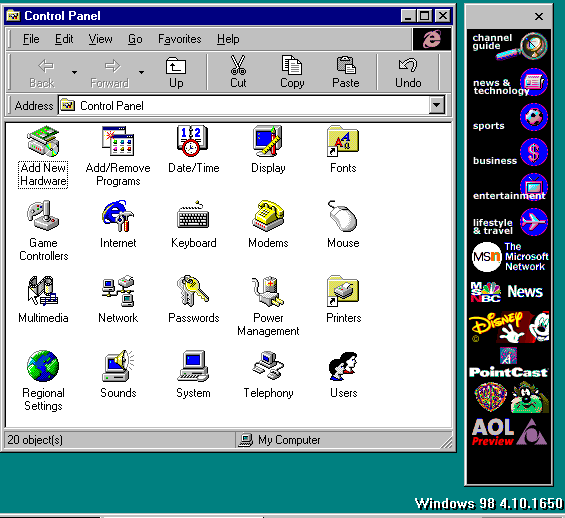Select the Telephony icon

(x=268, y=366)
